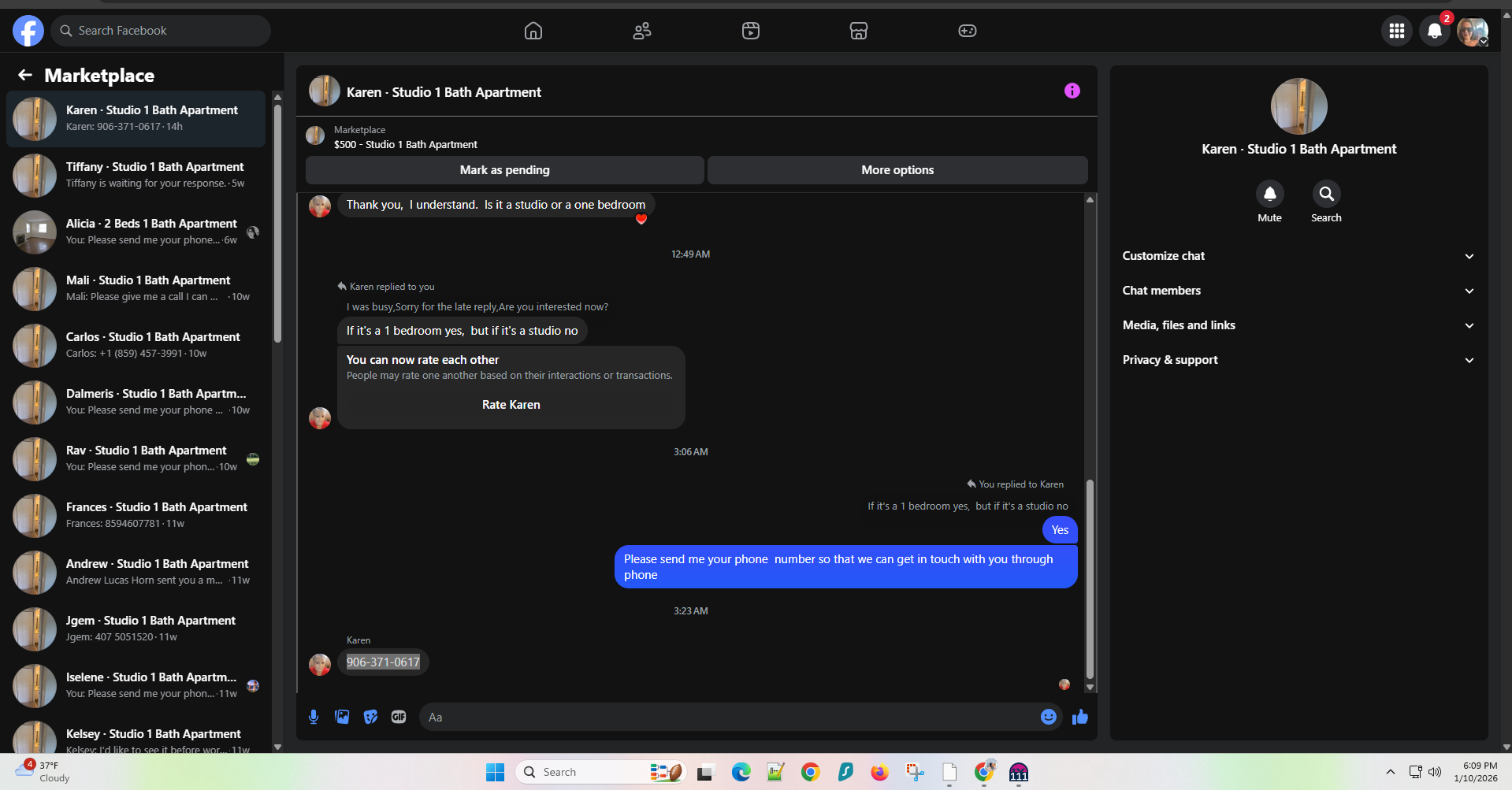Open Mali Studio 1 Bath Apartment chat
Screen dimensions: 1512x790
coord(136,288)
